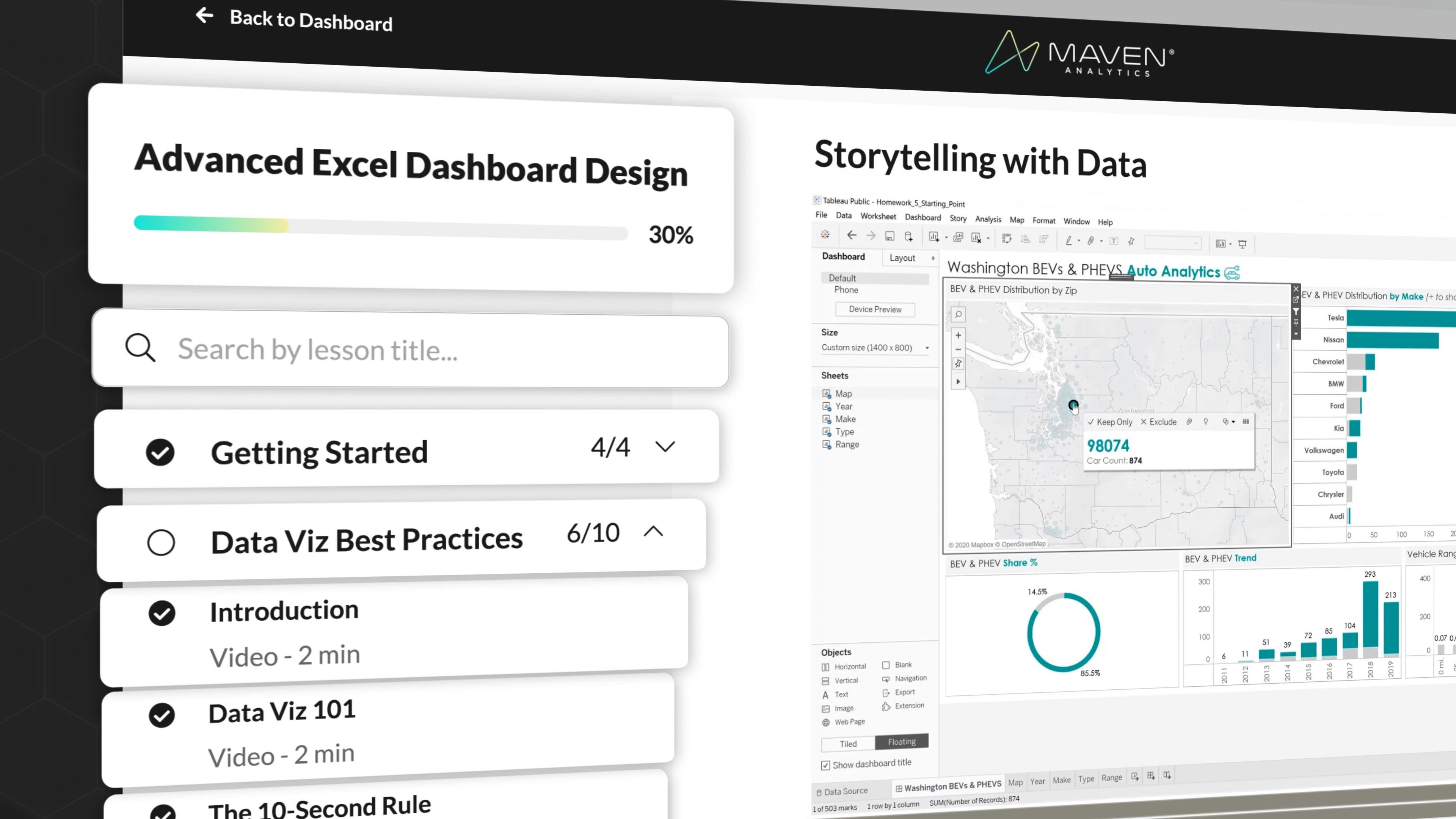The image size is (1456, 819).
Task: Zoom out on the map with minus button
Action: 958,349
